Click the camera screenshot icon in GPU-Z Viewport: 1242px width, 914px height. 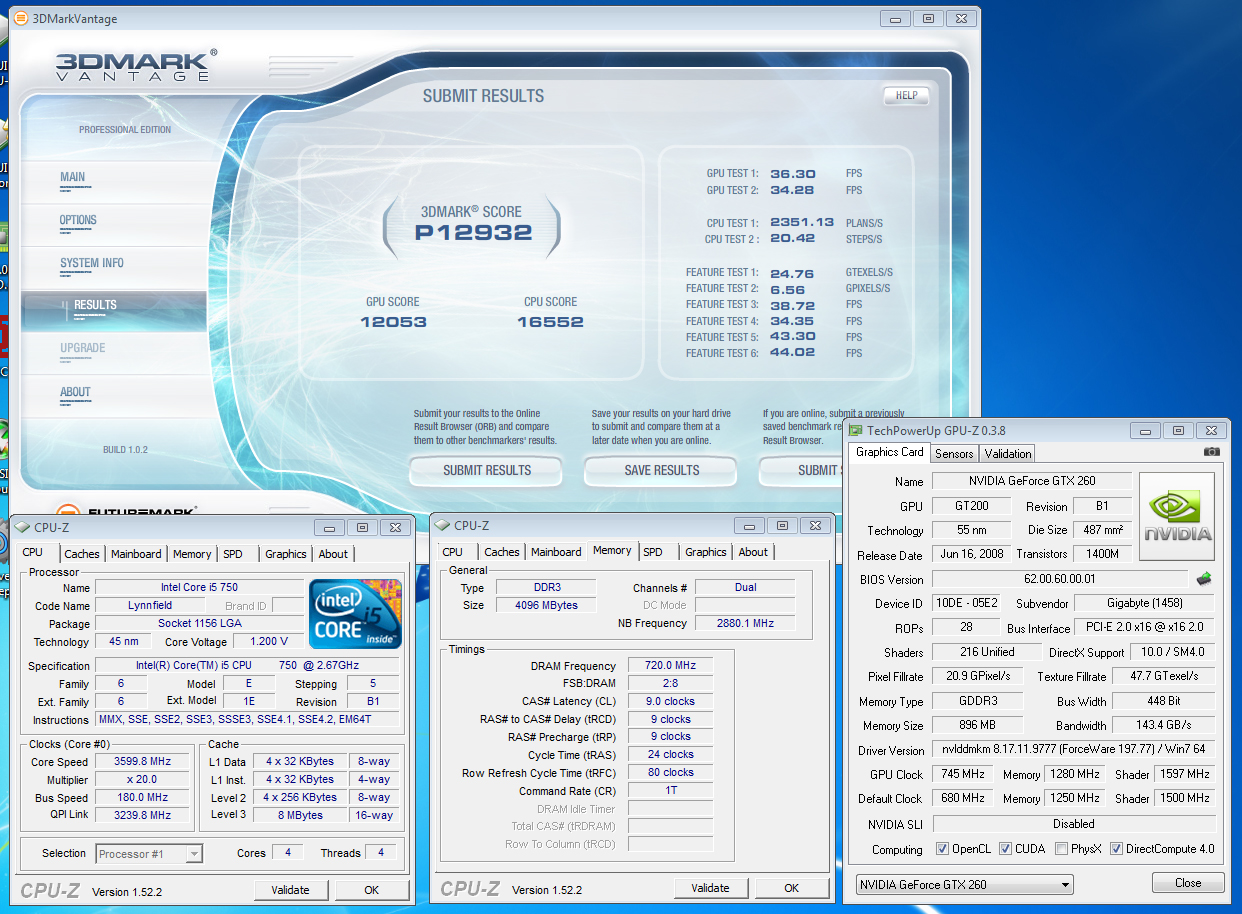(1212, 452)
